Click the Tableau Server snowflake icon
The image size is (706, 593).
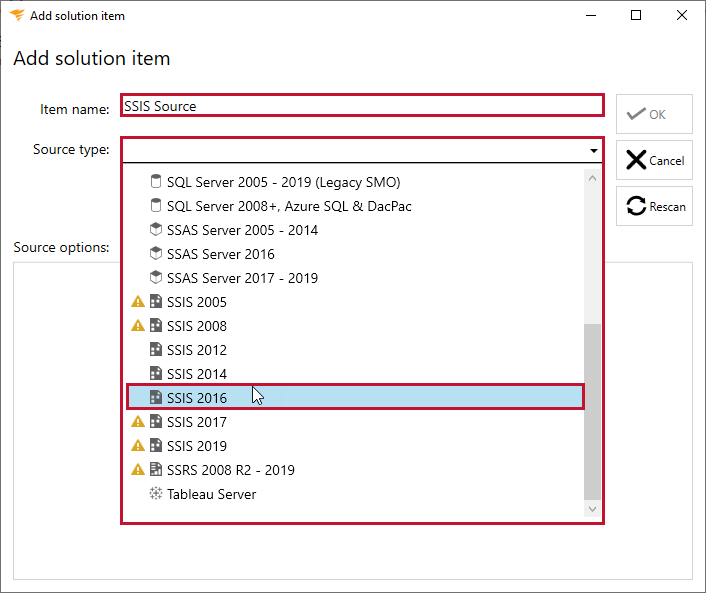coord(155,493)
